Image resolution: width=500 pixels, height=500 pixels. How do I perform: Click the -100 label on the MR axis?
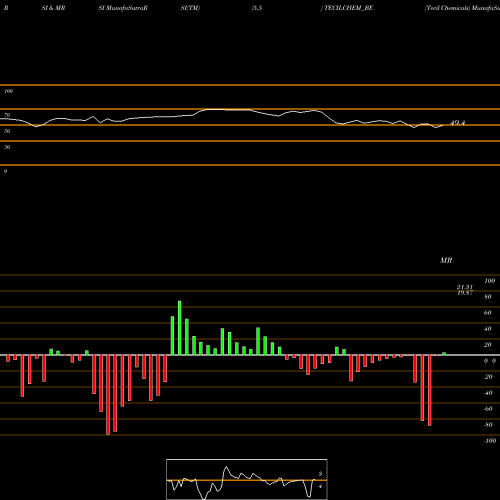(x=490, y=441)
